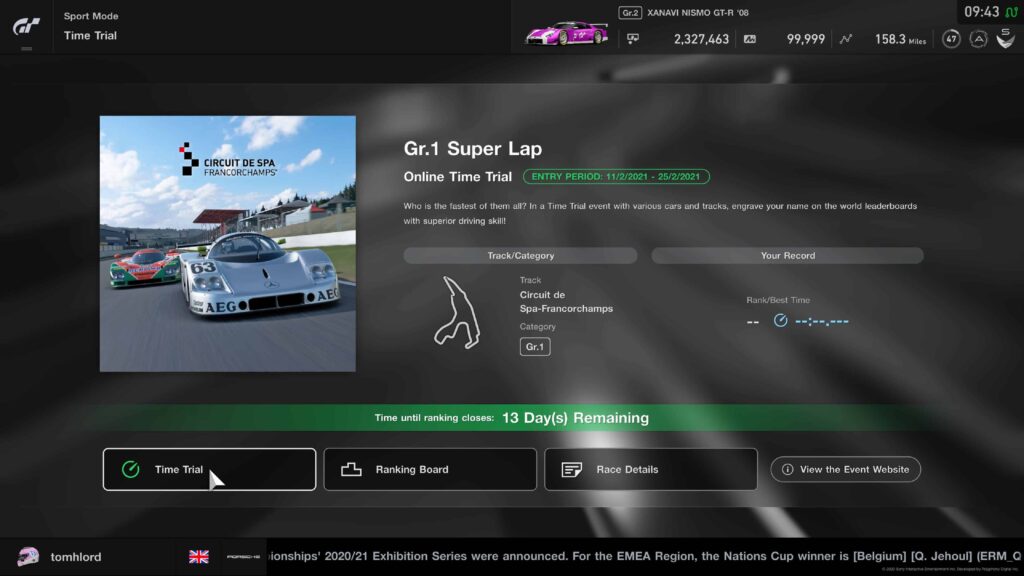Click the Your Record header
The width and height of the screenshot is (1024, 576).
788,255
